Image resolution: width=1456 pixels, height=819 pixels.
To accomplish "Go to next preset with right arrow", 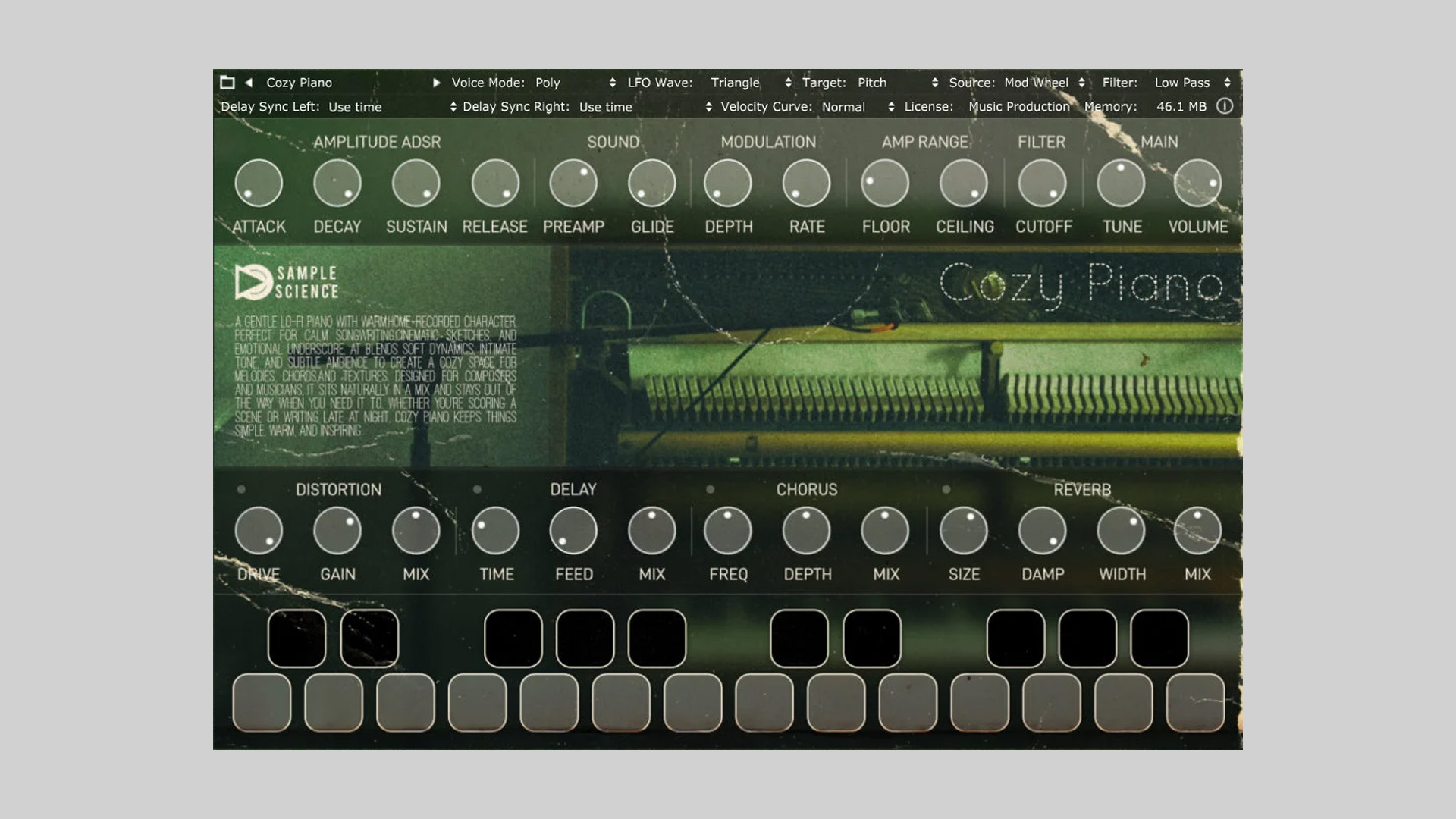I will [x=436, y=82].
